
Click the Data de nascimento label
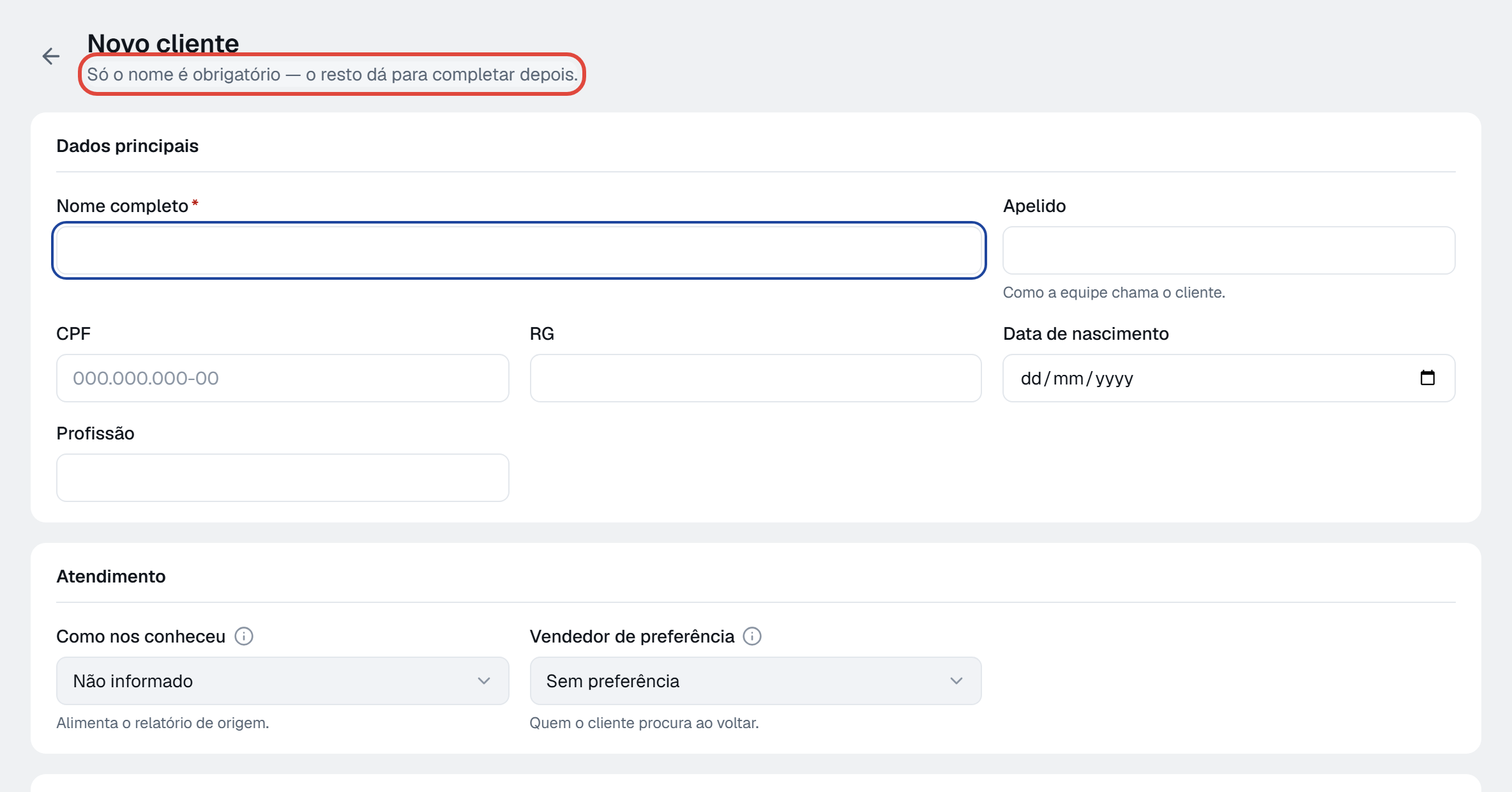(1085, 334)
